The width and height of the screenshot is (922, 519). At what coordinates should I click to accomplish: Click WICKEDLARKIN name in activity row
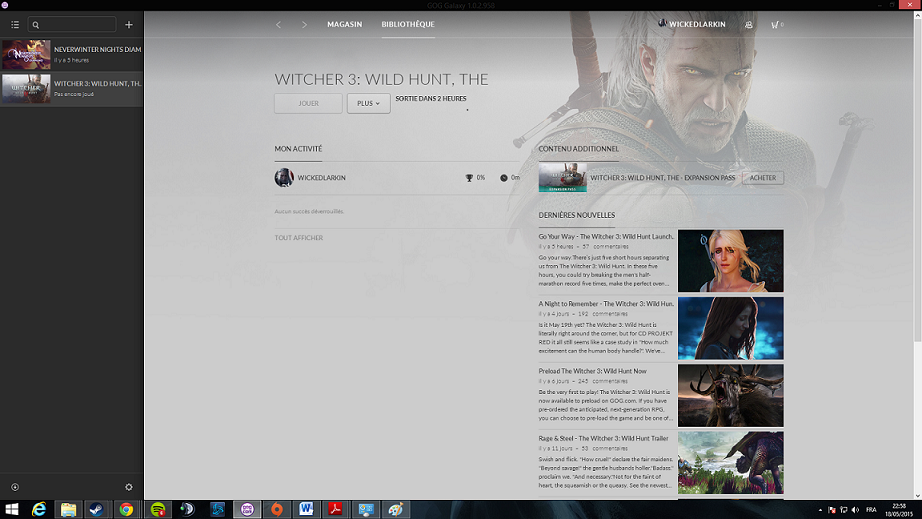[322, 178]
